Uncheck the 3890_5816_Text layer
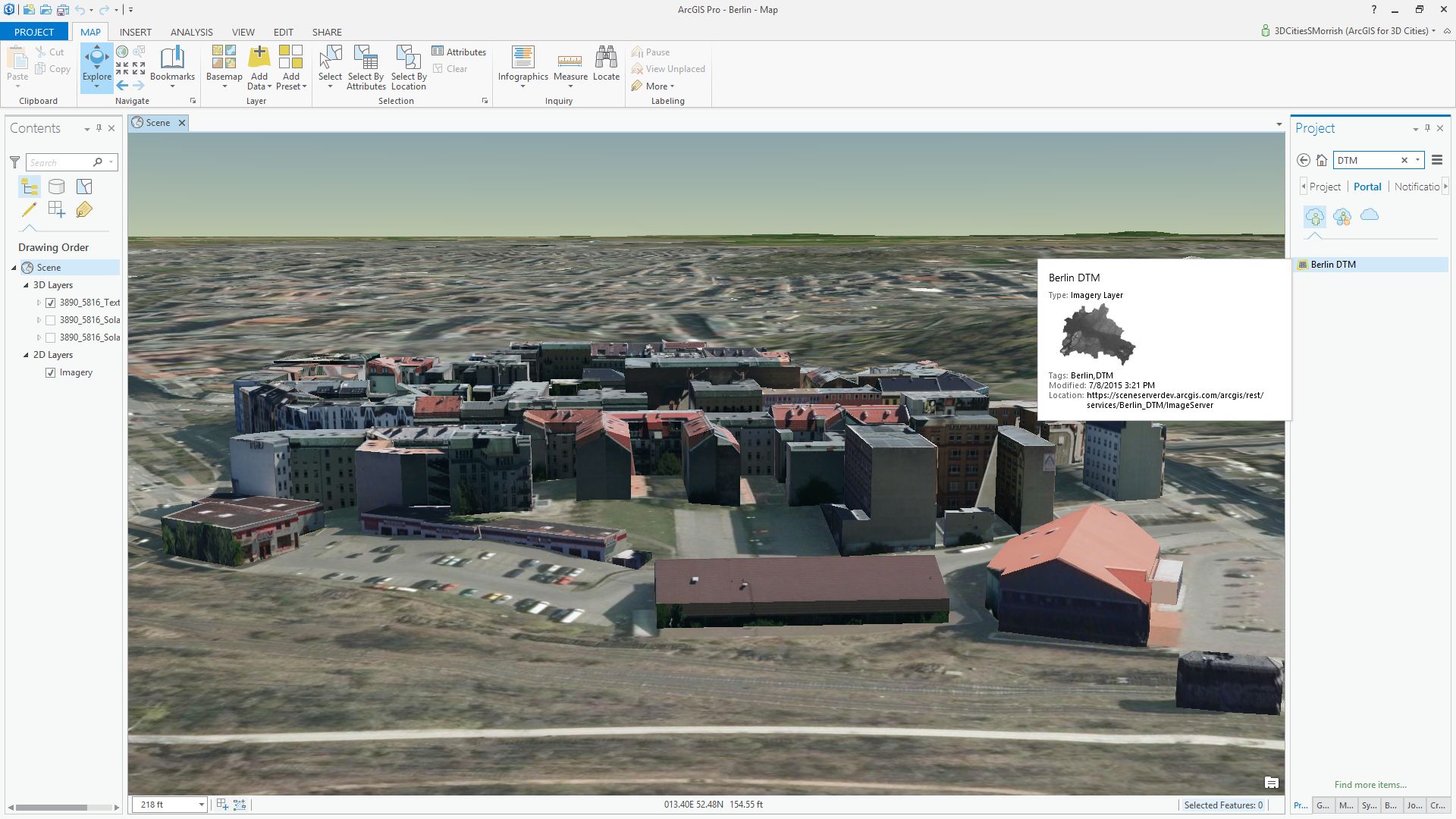The width and height of the screenshot is (1456, 819). (51, 303)
